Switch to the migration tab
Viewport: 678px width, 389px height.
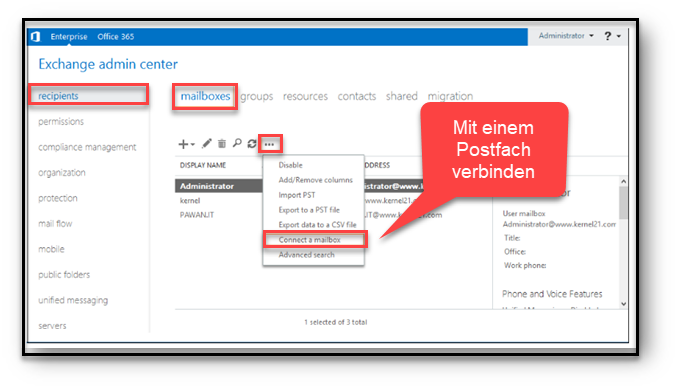[x=450, y=96]
